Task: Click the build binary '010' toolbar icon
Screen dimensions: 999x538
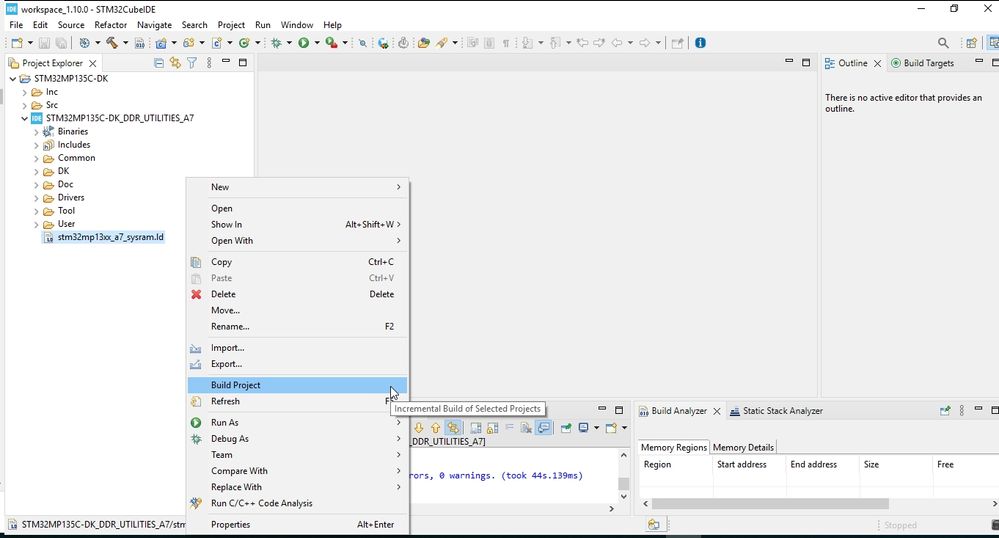Action: (x=140, y=43)
